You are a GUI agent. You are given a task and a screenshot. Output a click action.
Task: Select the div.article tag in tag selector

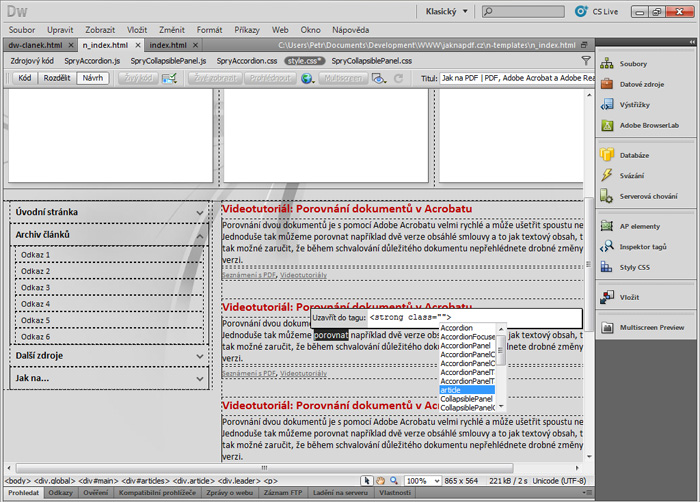194,481
